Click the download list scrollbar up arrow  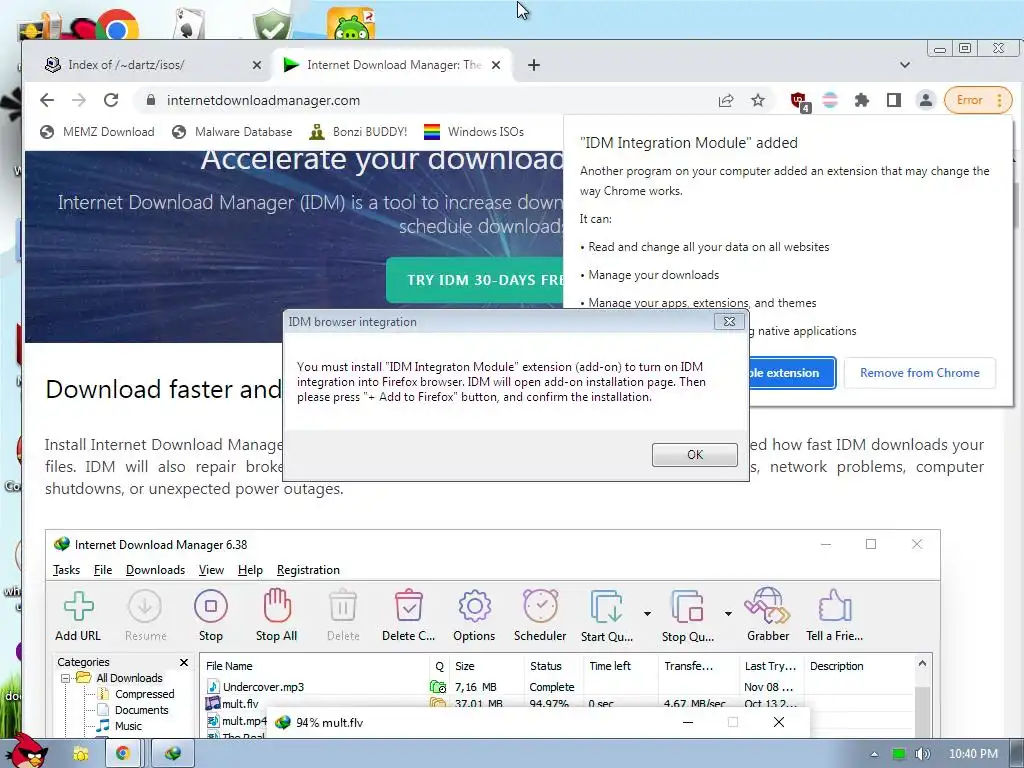(x=922, y=664)
